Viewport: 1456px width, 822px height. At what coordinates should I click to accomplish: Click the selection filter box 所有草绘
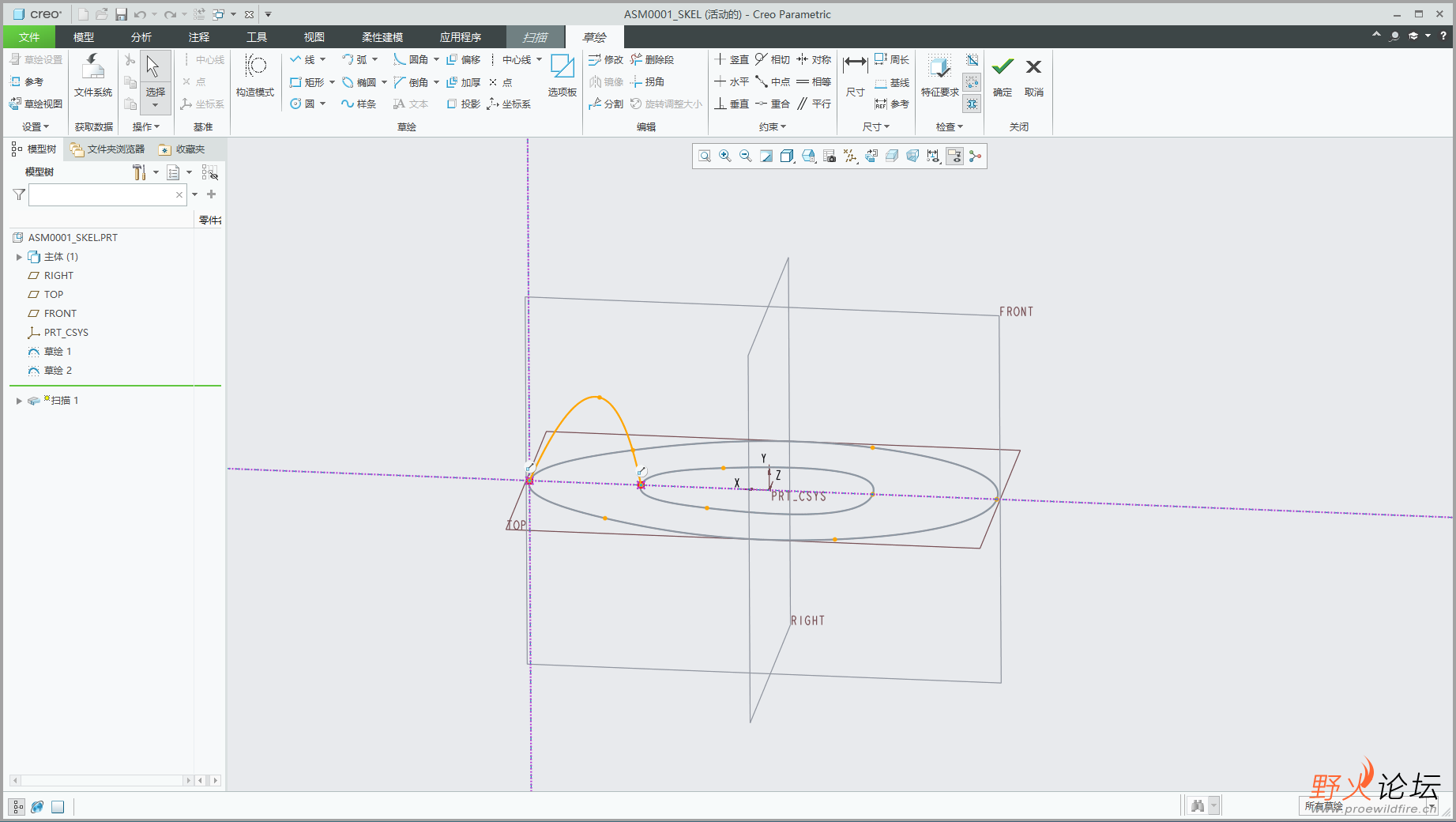1368,806
